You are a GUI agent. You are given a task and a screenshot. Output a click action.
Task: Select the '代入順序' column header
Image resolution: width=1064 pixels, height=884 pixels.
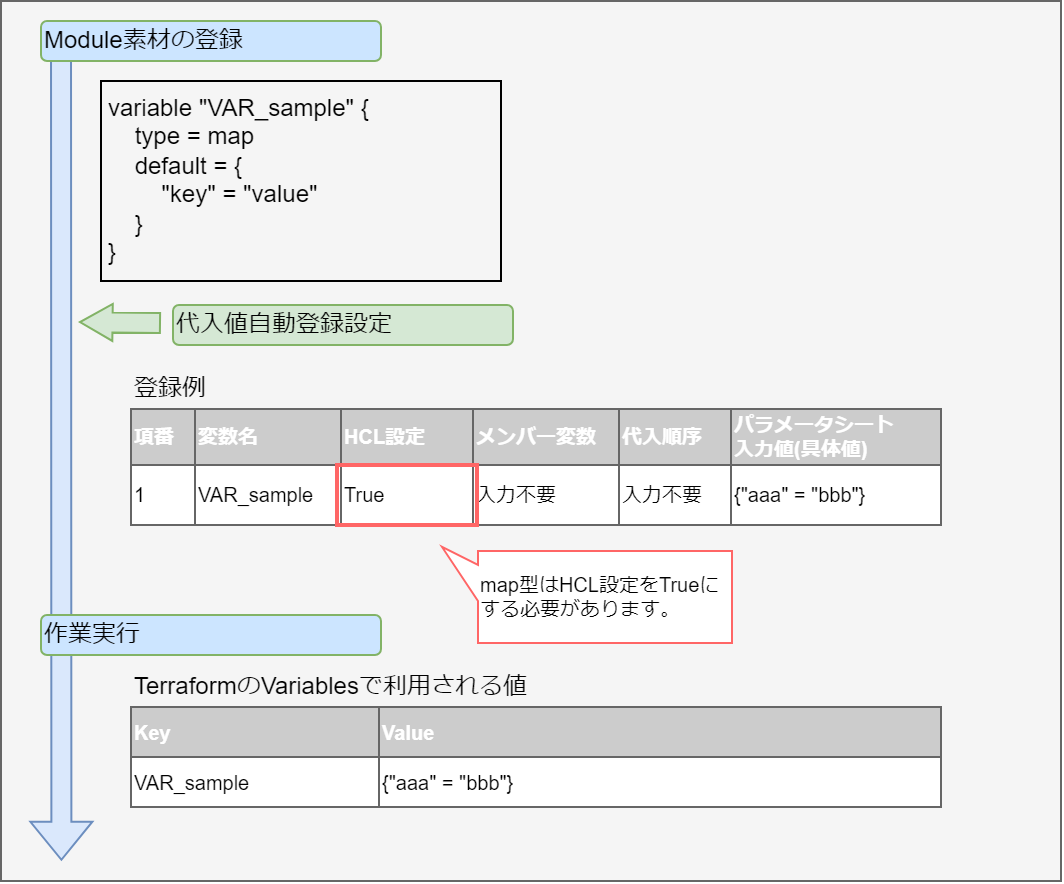pyautogui.click(x=674, y=437)
